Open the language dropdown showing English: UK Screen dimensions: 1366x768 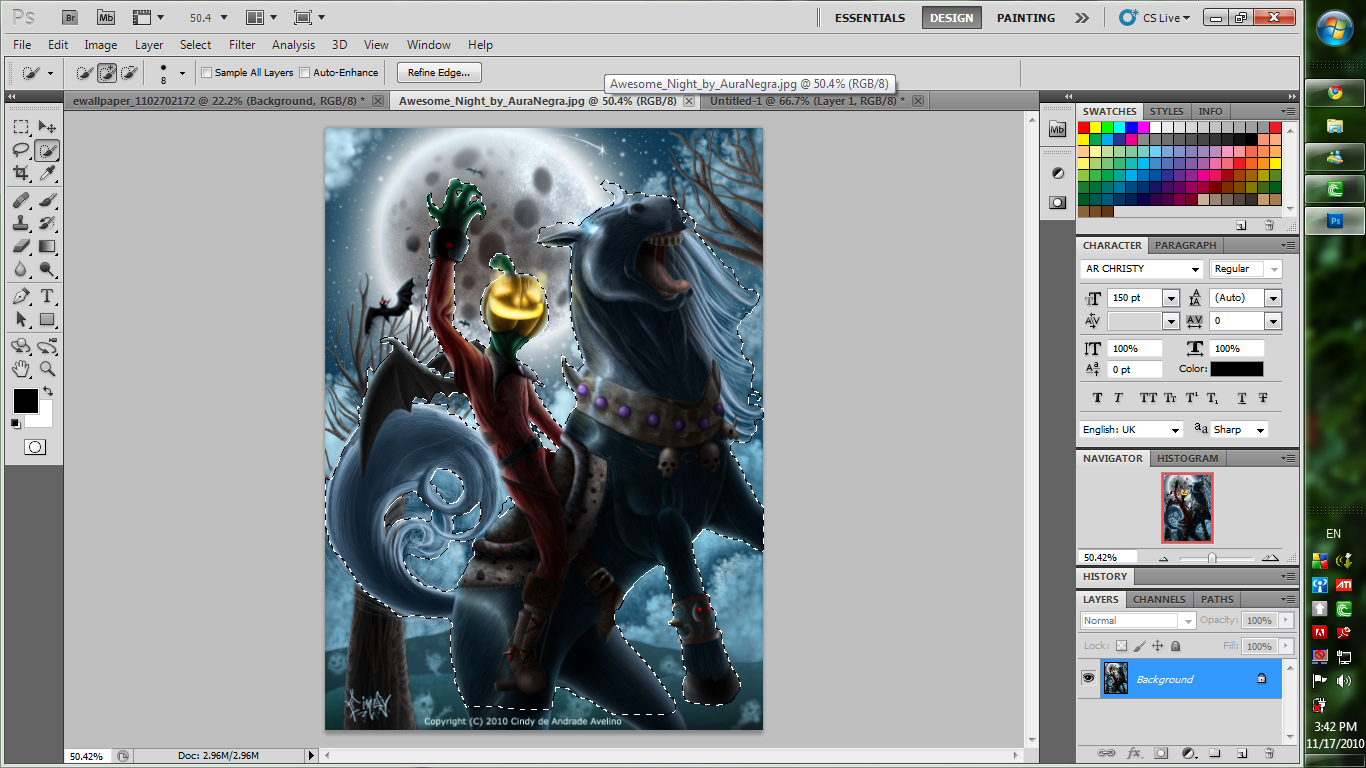coord(1132,429)
